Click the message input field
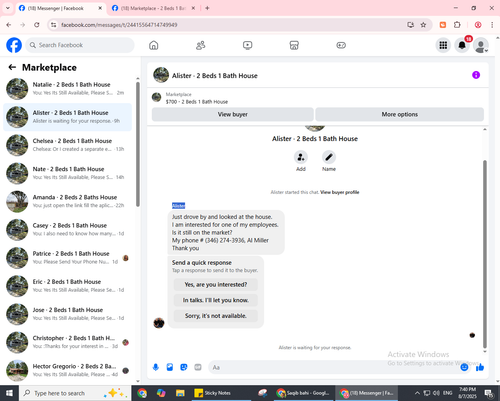Screen dimensions: 500x401 [333, 367]
